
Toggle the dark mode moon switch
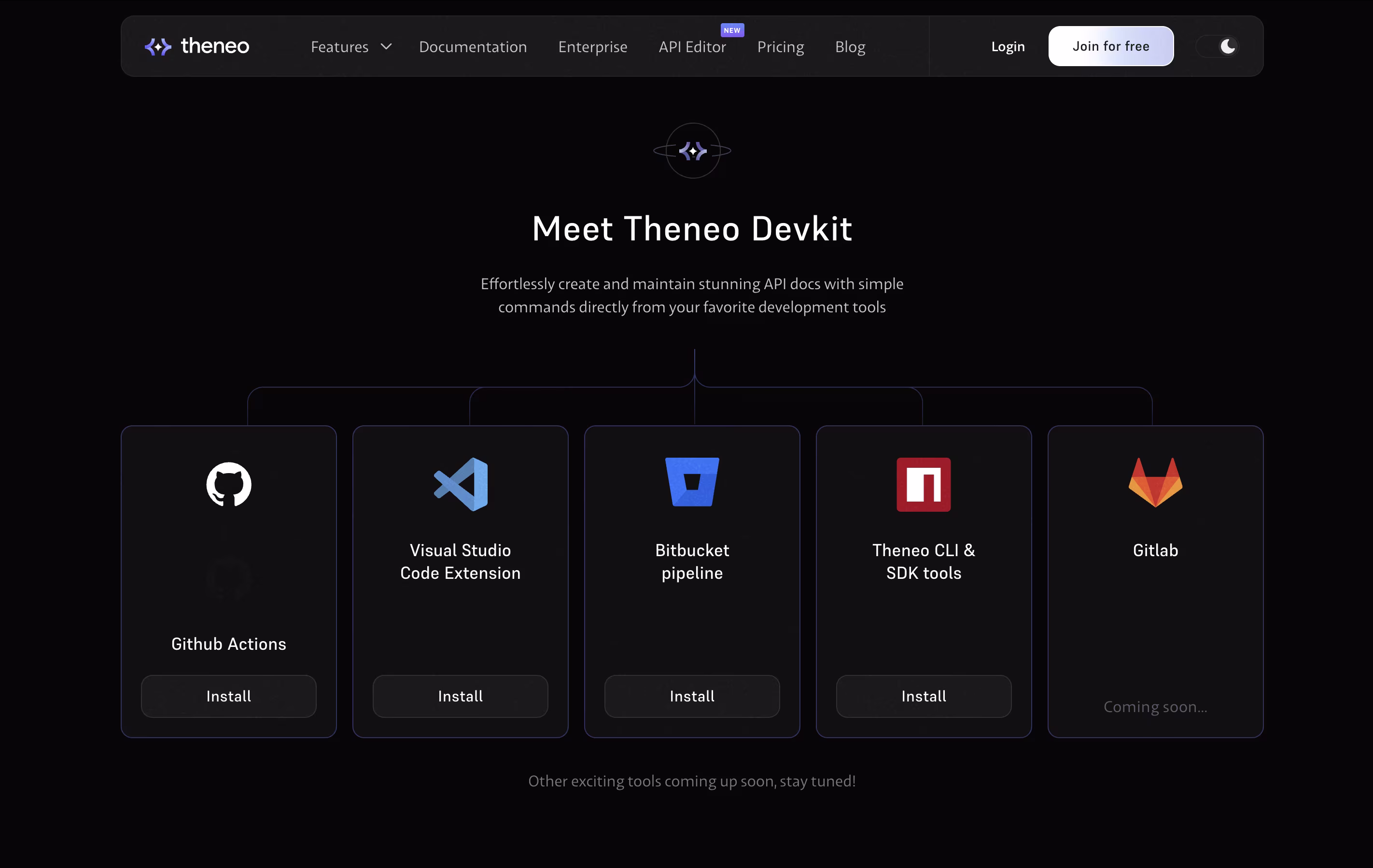1218,46
